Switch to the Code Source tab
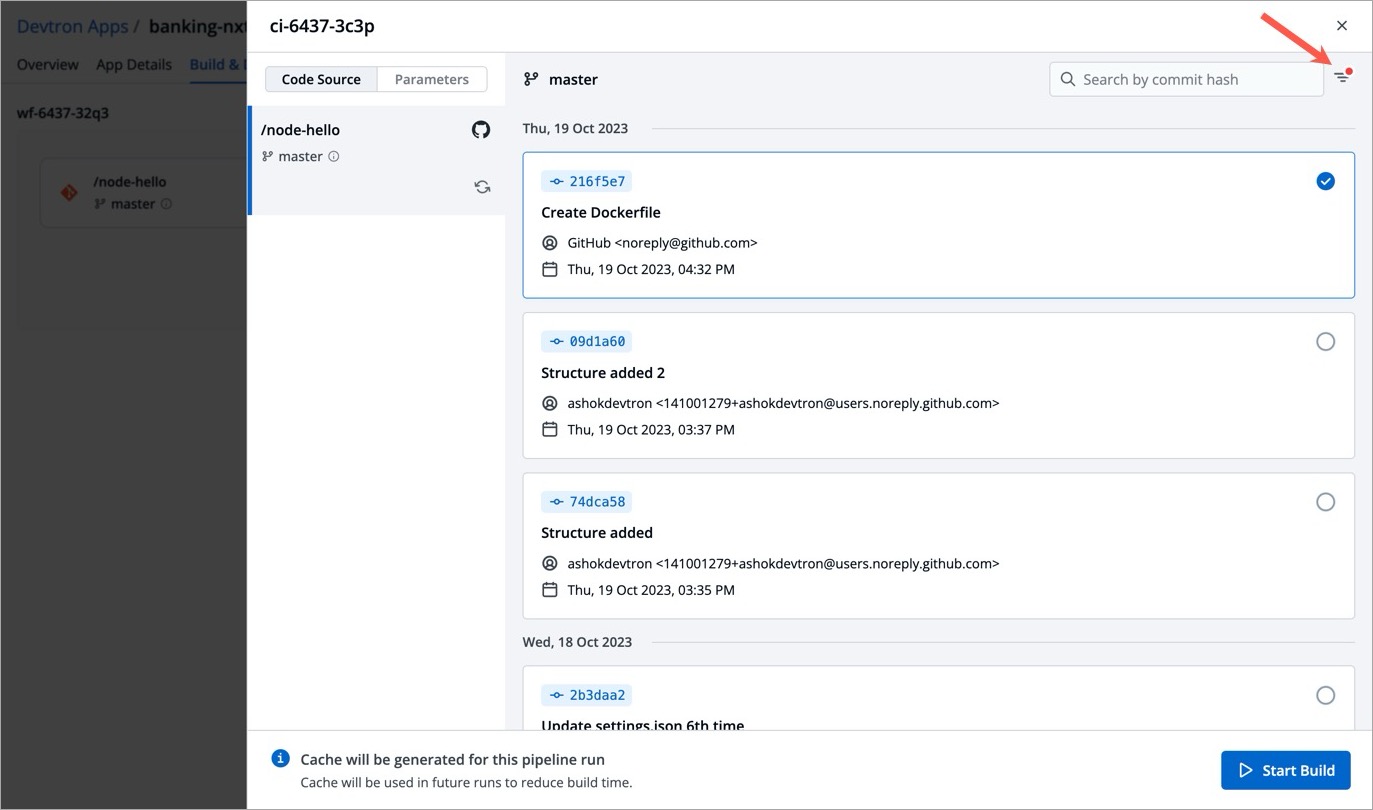1373x810 pixels. (321, 79)
